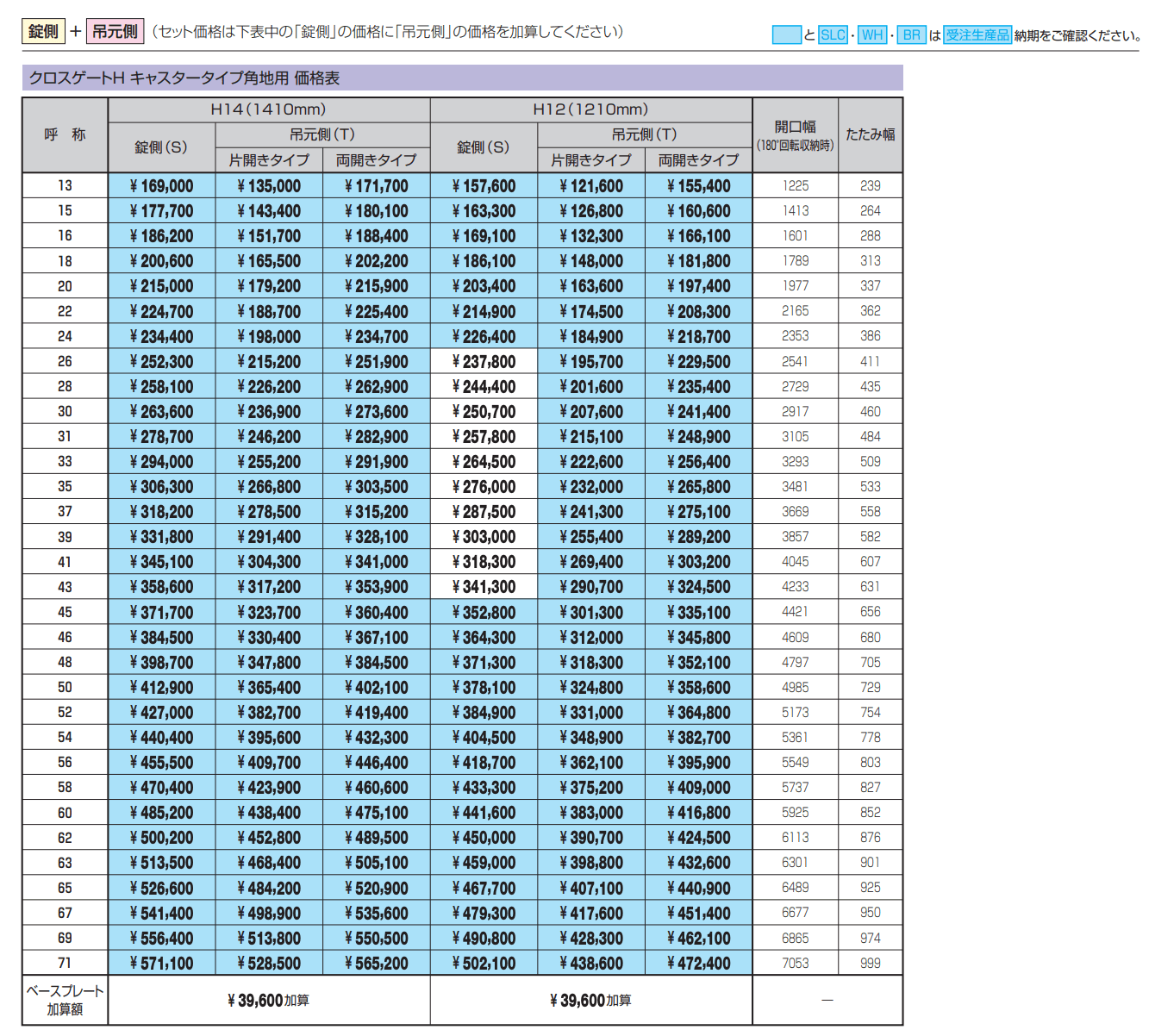Click the 受注生産品 label
The image size is (1155, 1036).
[977, 35]
